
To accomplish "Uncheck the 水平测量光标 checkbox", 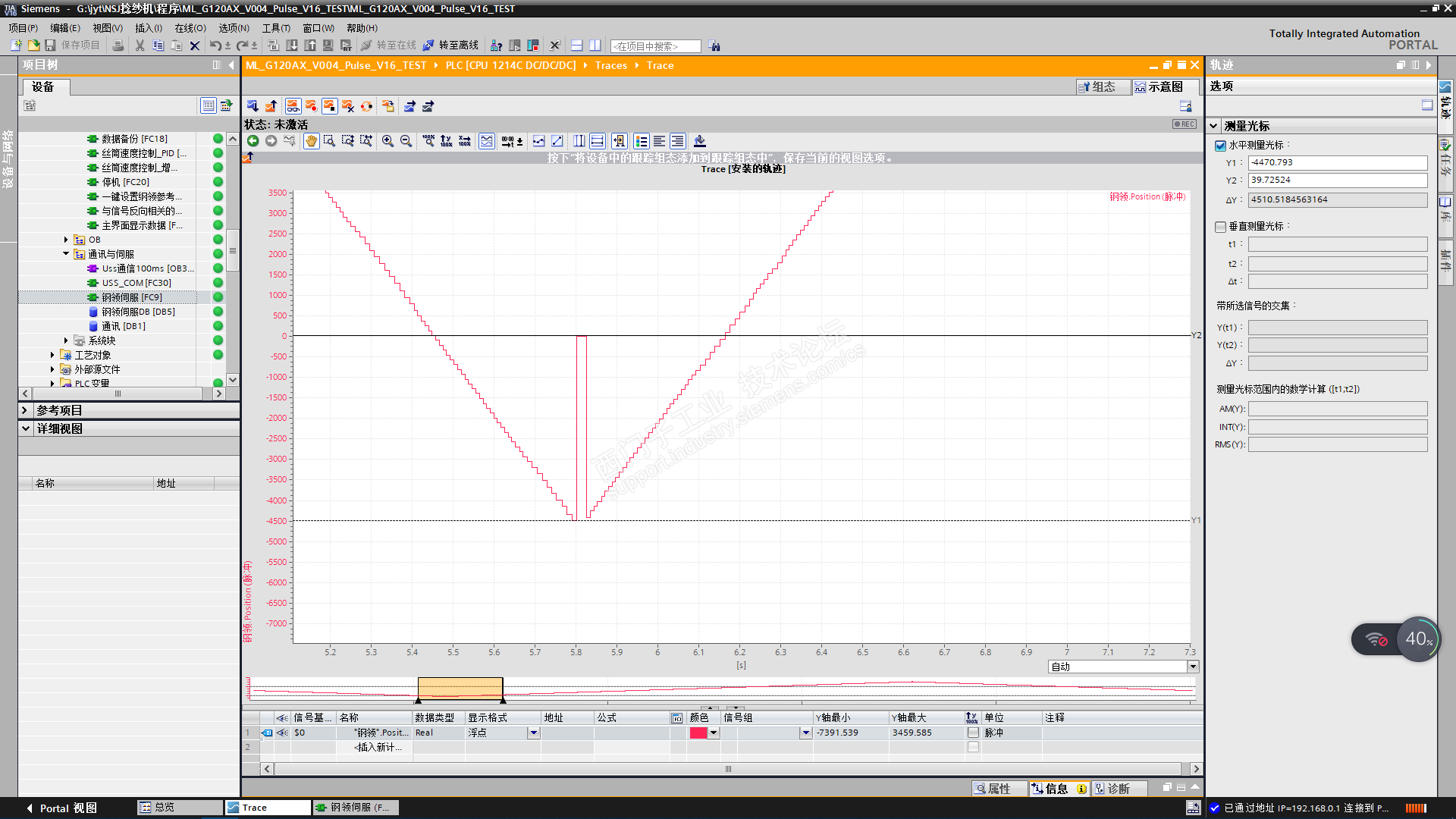I will (x=1220, y=146).
